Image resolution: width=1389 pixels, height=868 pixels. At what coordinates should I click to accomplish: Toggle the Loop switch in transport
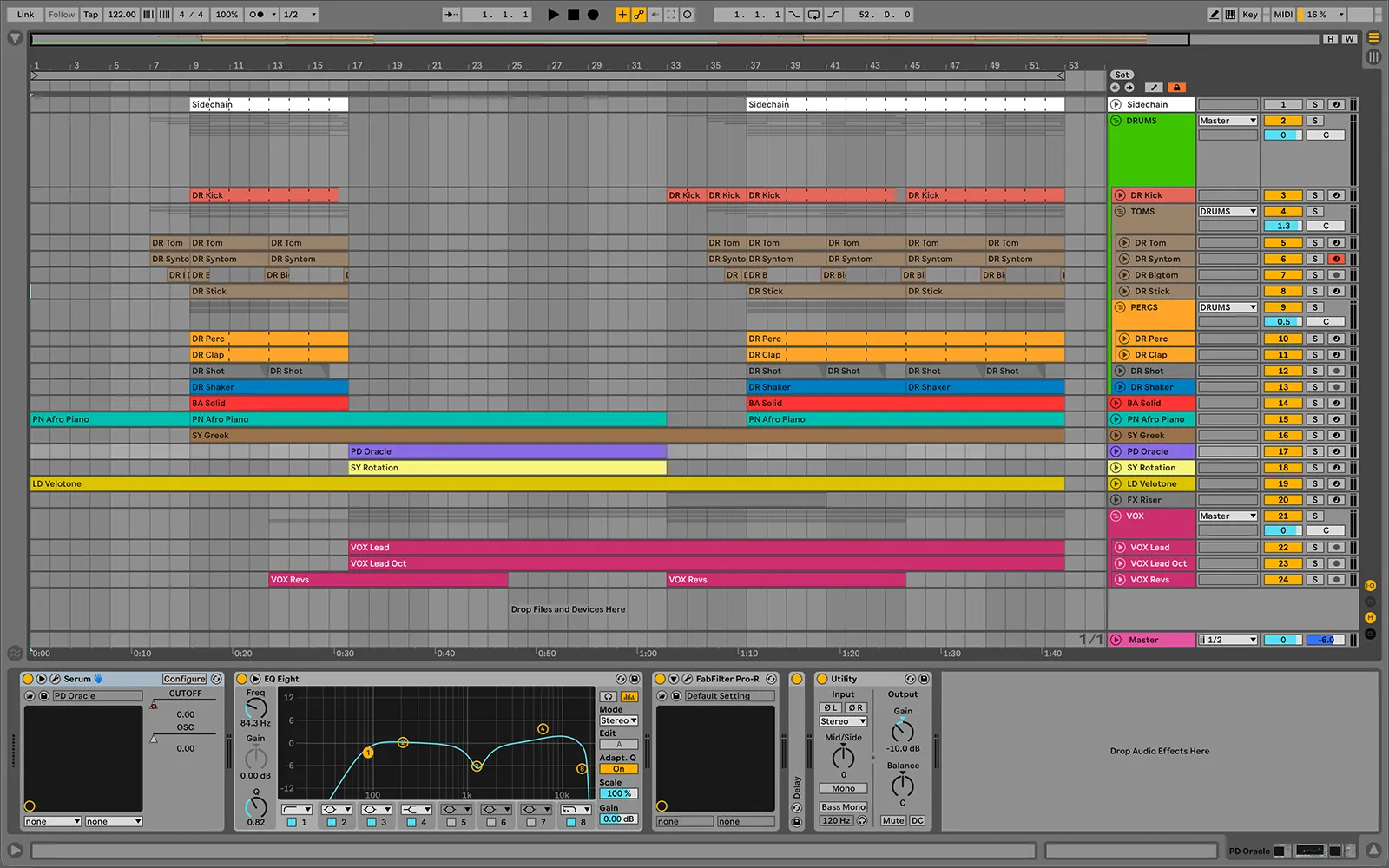coord(813,14)
